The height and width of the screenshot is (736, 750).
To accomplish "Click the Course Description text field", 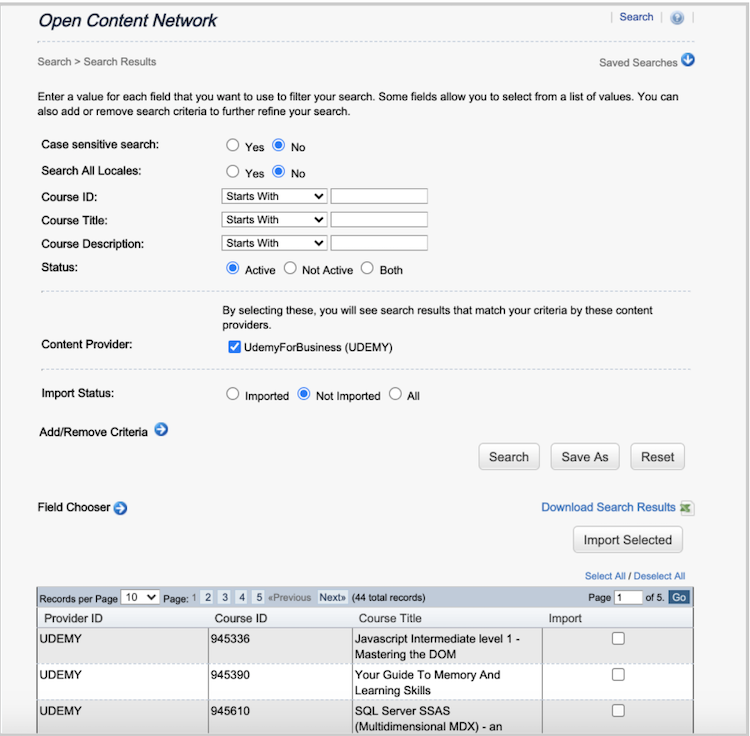I will click(x=379, y=243).
